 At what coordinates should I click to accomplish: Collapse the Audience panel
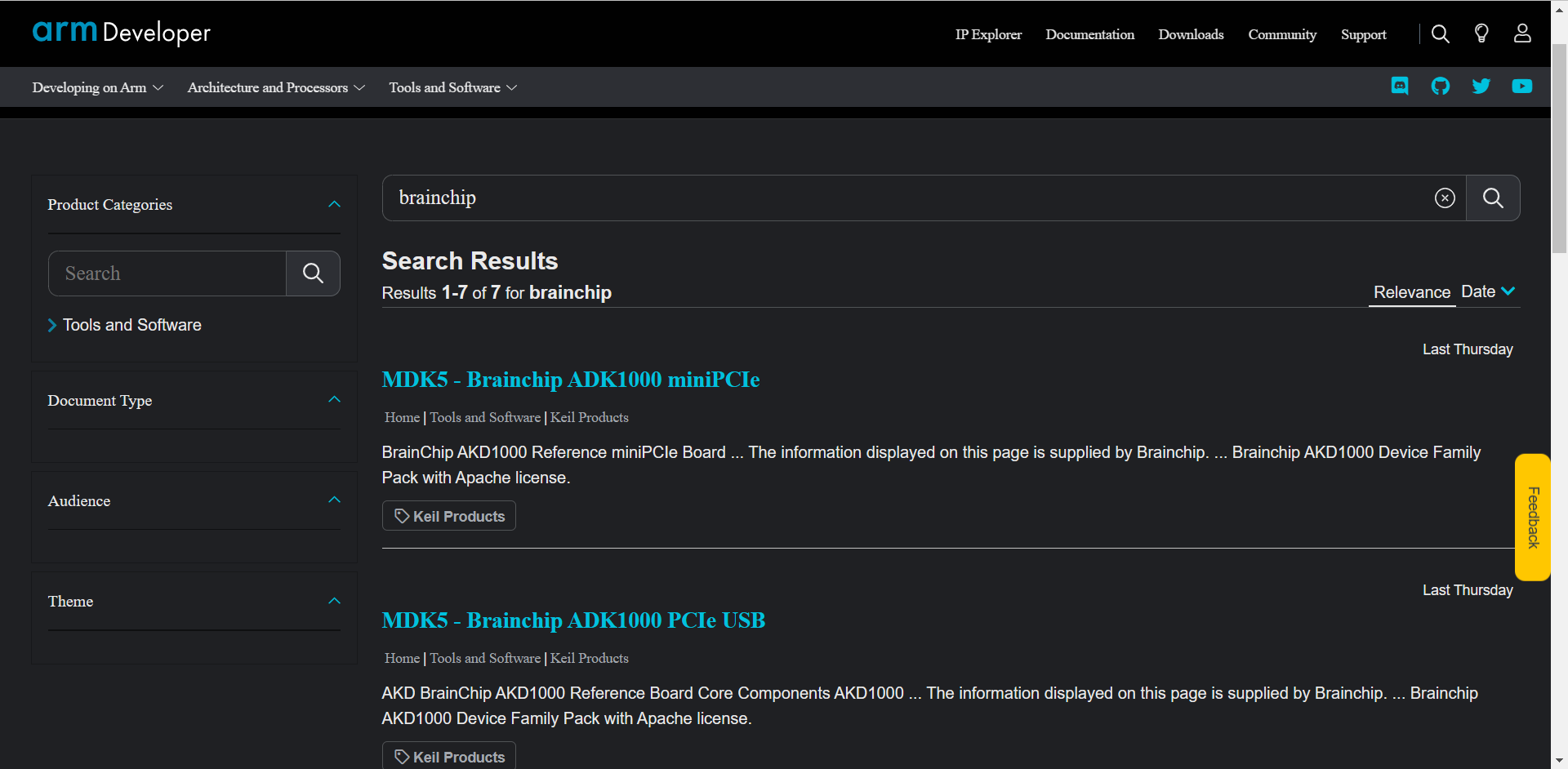click(x=334, y=500)
